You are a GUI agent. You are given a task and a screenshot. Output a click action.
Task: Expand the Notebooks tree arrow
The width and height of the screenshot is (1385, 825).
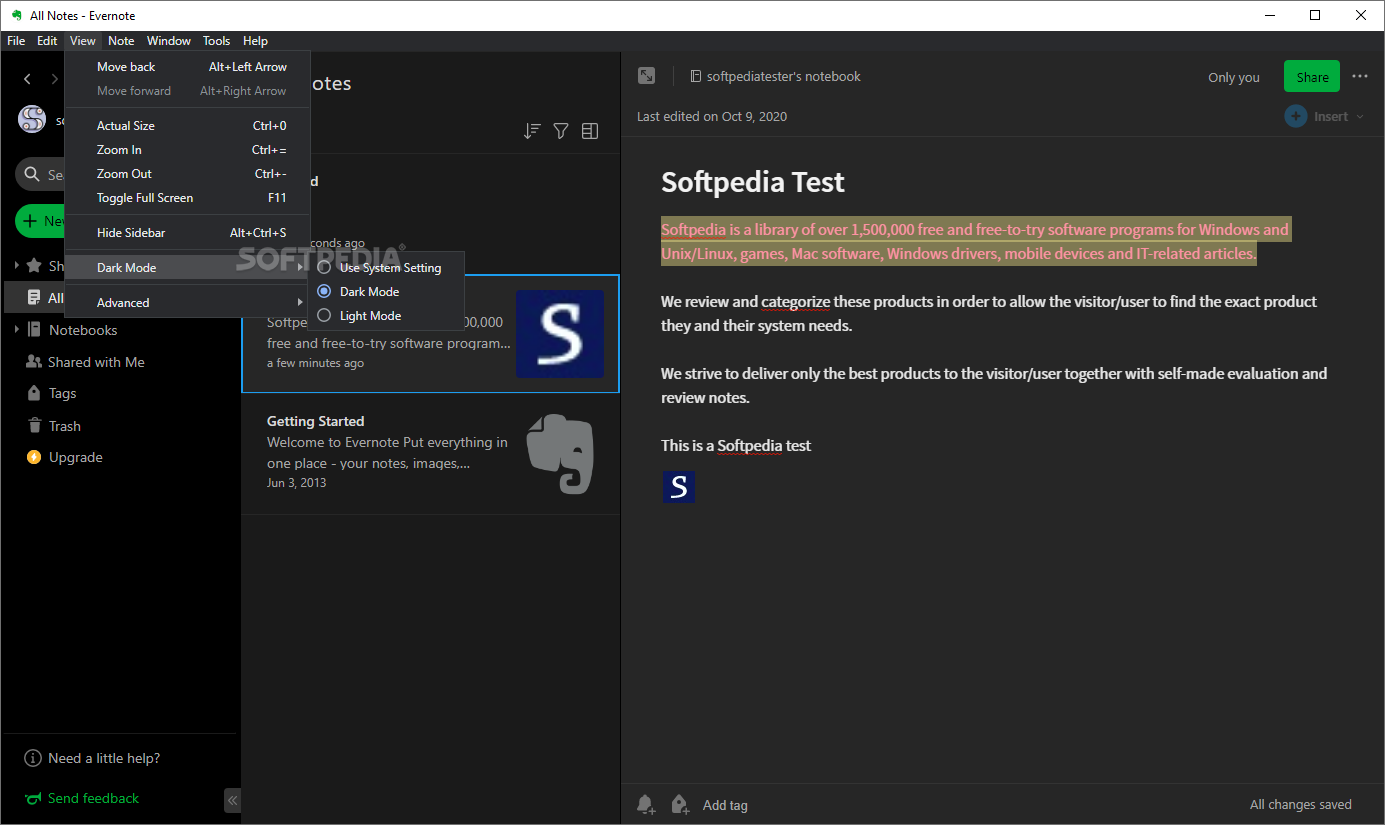16,330
